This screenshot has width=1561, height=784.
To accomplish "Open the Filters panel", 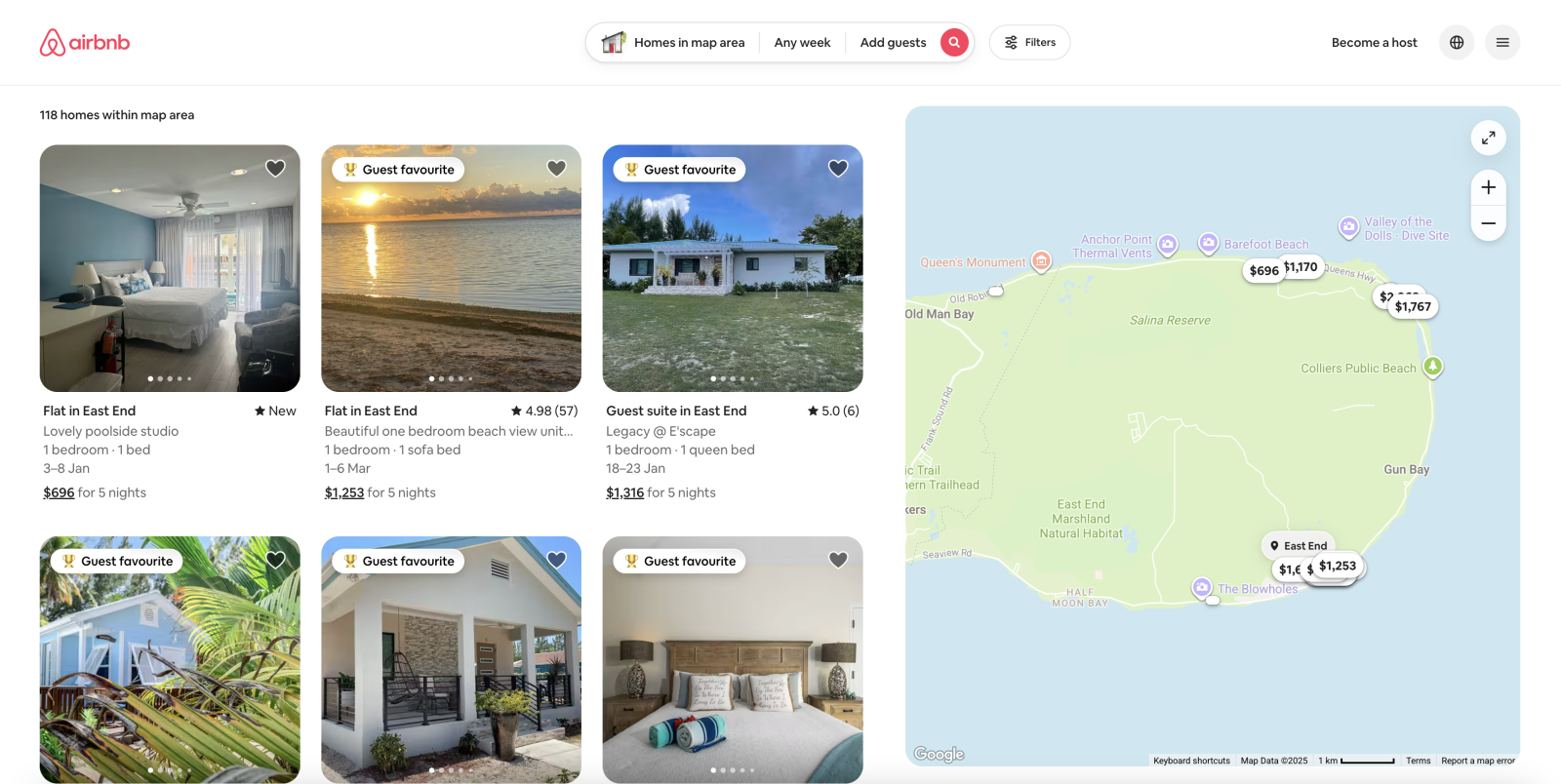I will click(1029, 42).
